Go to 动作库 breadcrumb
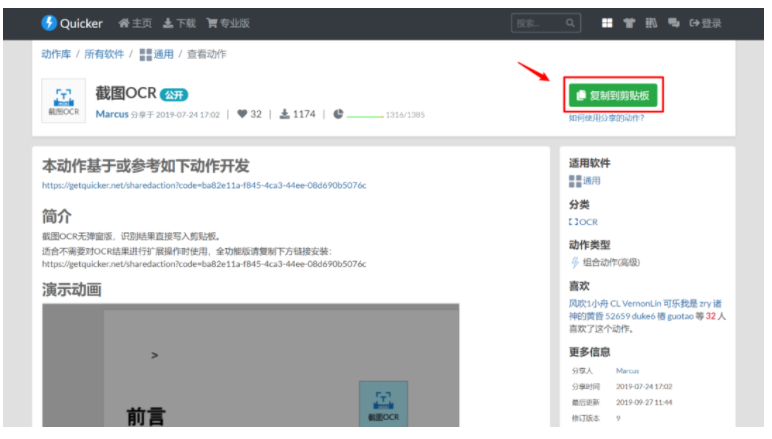The height and width of the screenshot is (439, 772). point(56,54)
